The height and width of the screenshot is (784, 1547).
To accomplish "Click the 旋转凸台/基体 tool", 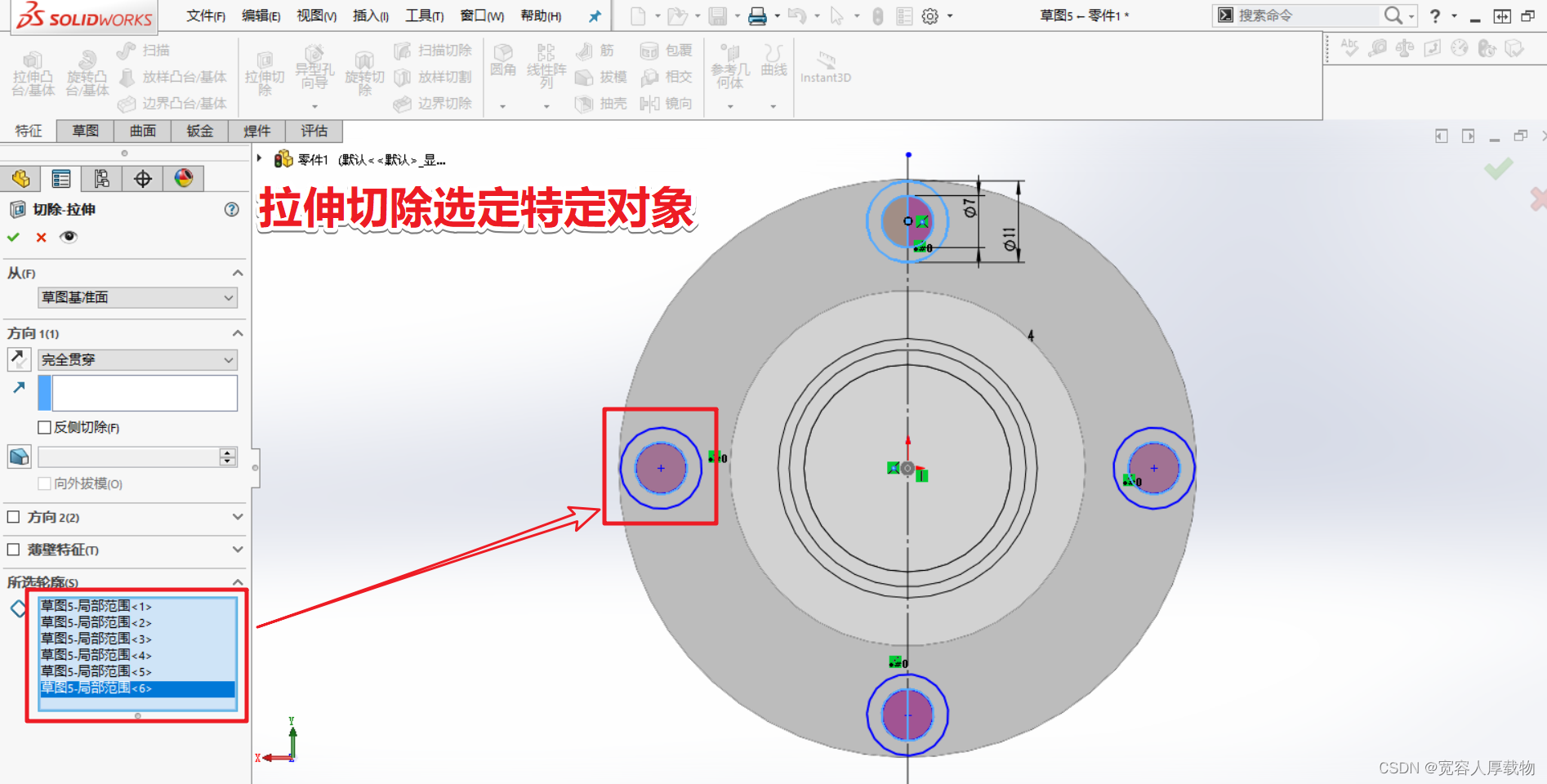I will pyautogui.click(x=87, y=72).
